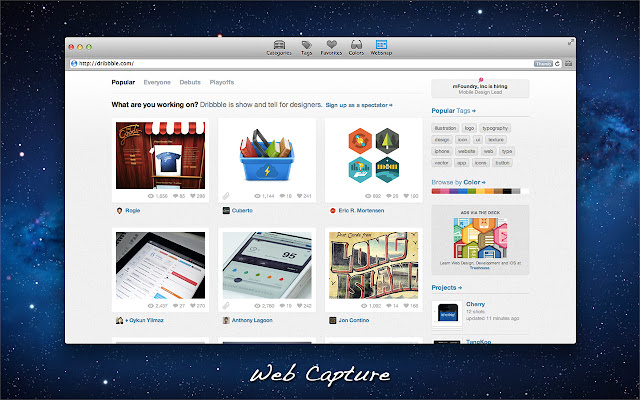Click attachment paperclip on Cuberto's shot
640x400 pixels.
pos(226,196)
